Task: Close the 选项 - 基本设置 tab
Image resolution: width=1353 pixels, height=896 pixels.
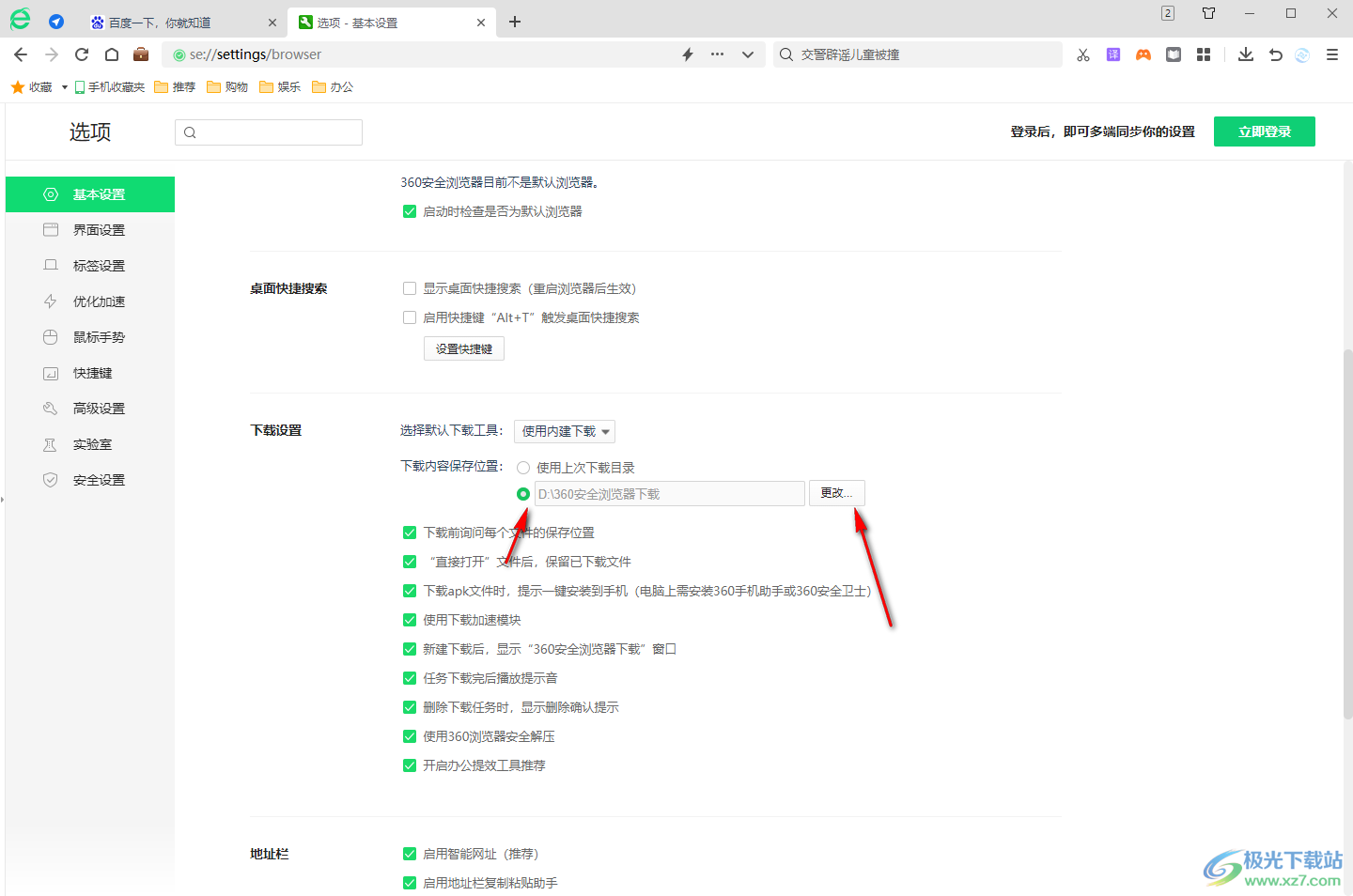Action: (x=481, y=23)
